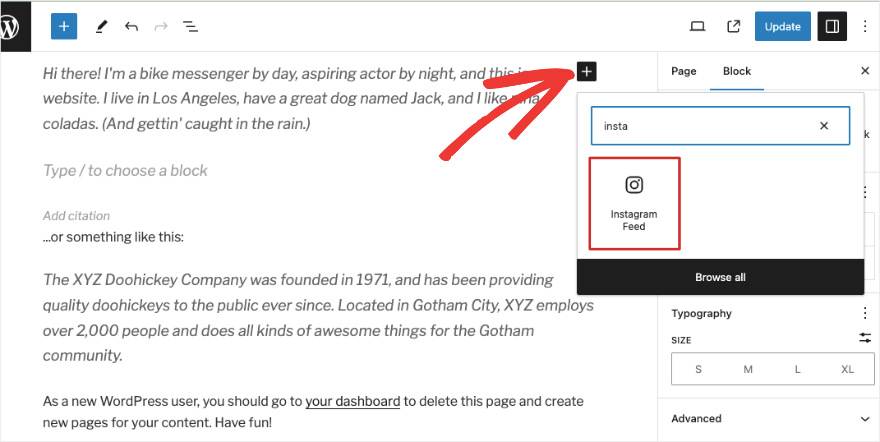Select the Instagram Feed block
This screenshot has height=442, width=880.
tap(634, 203)
